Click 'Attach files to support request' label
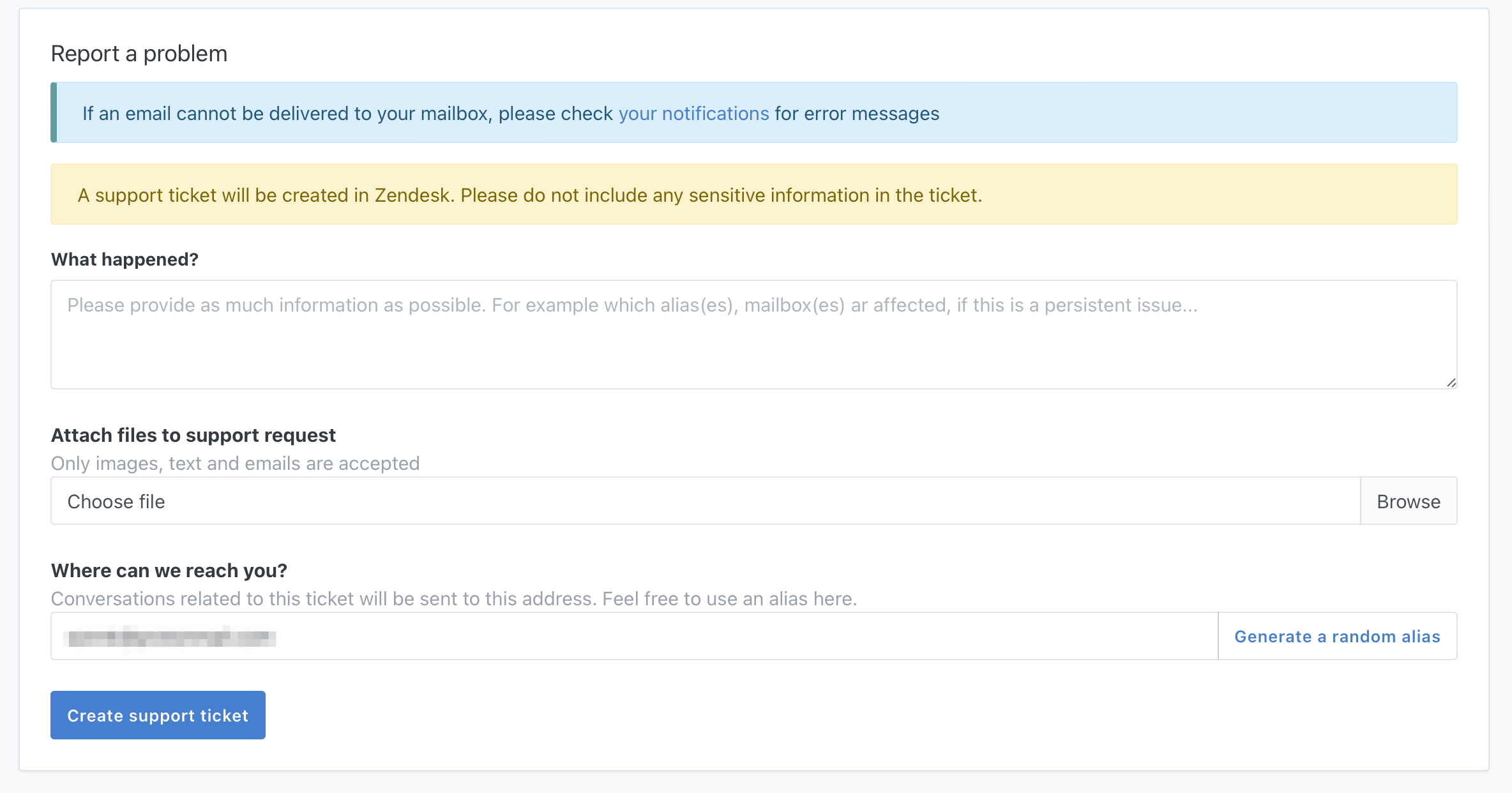Screen dimensions: 1512x793 193,435
